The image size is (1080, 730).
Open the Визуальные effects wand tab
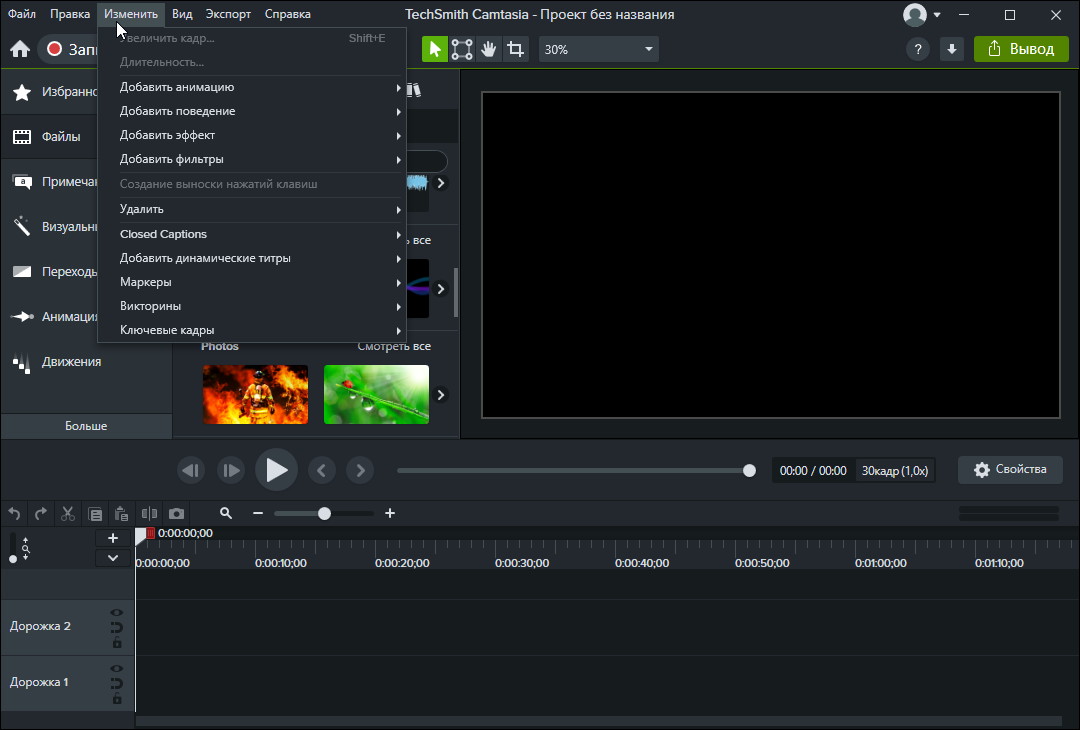(x=50, y=227)
